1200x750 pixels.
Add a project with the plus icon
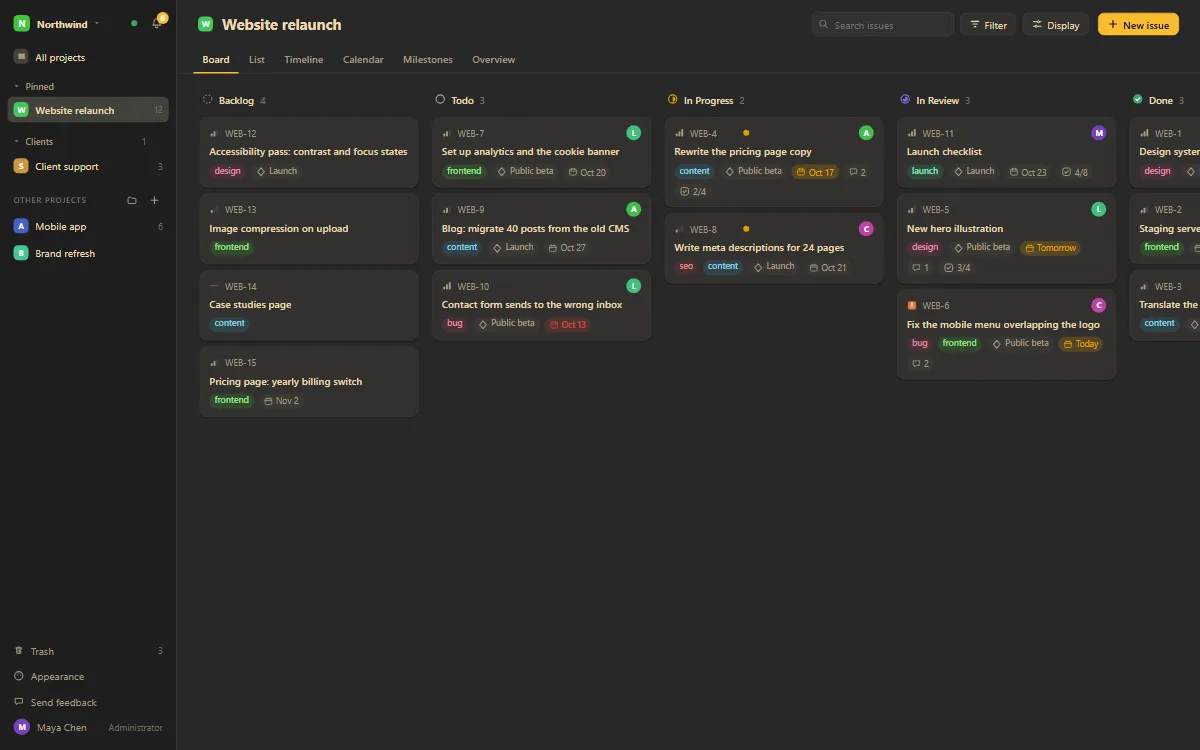click(154, 200)
